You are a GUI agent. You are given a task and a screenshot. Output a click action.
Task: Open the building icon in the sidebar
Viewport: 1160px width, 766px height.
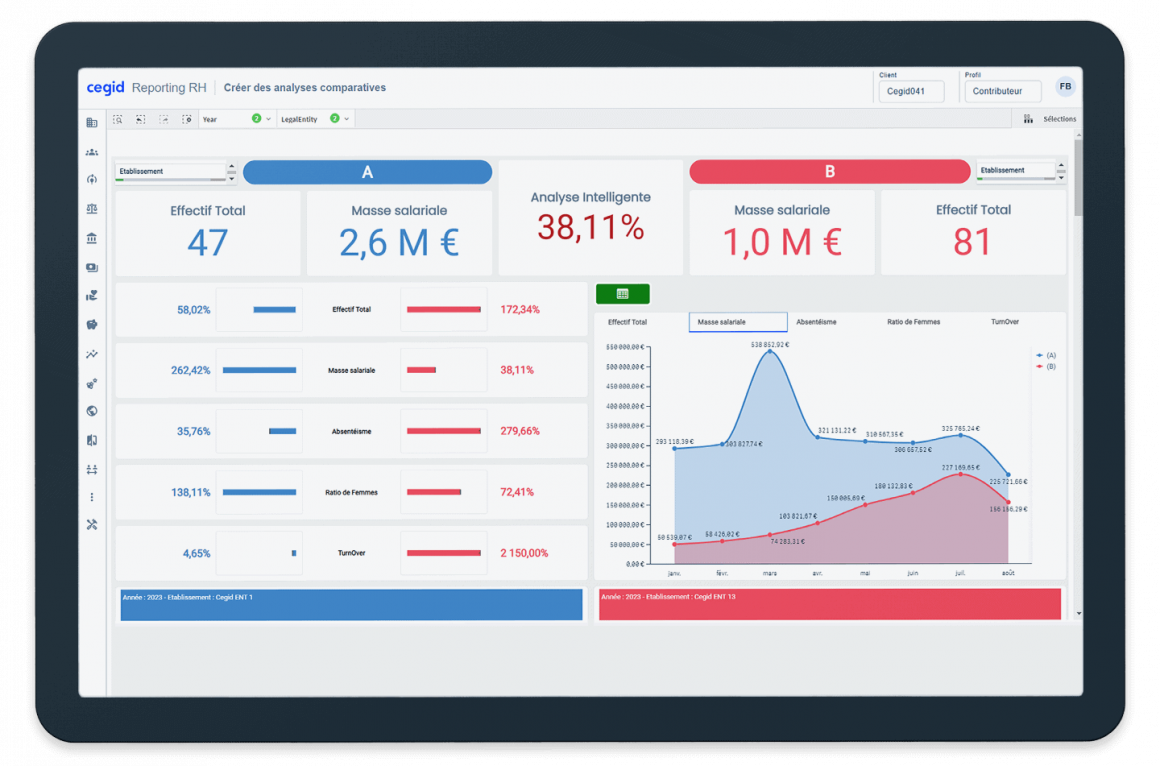pos(92,122)
